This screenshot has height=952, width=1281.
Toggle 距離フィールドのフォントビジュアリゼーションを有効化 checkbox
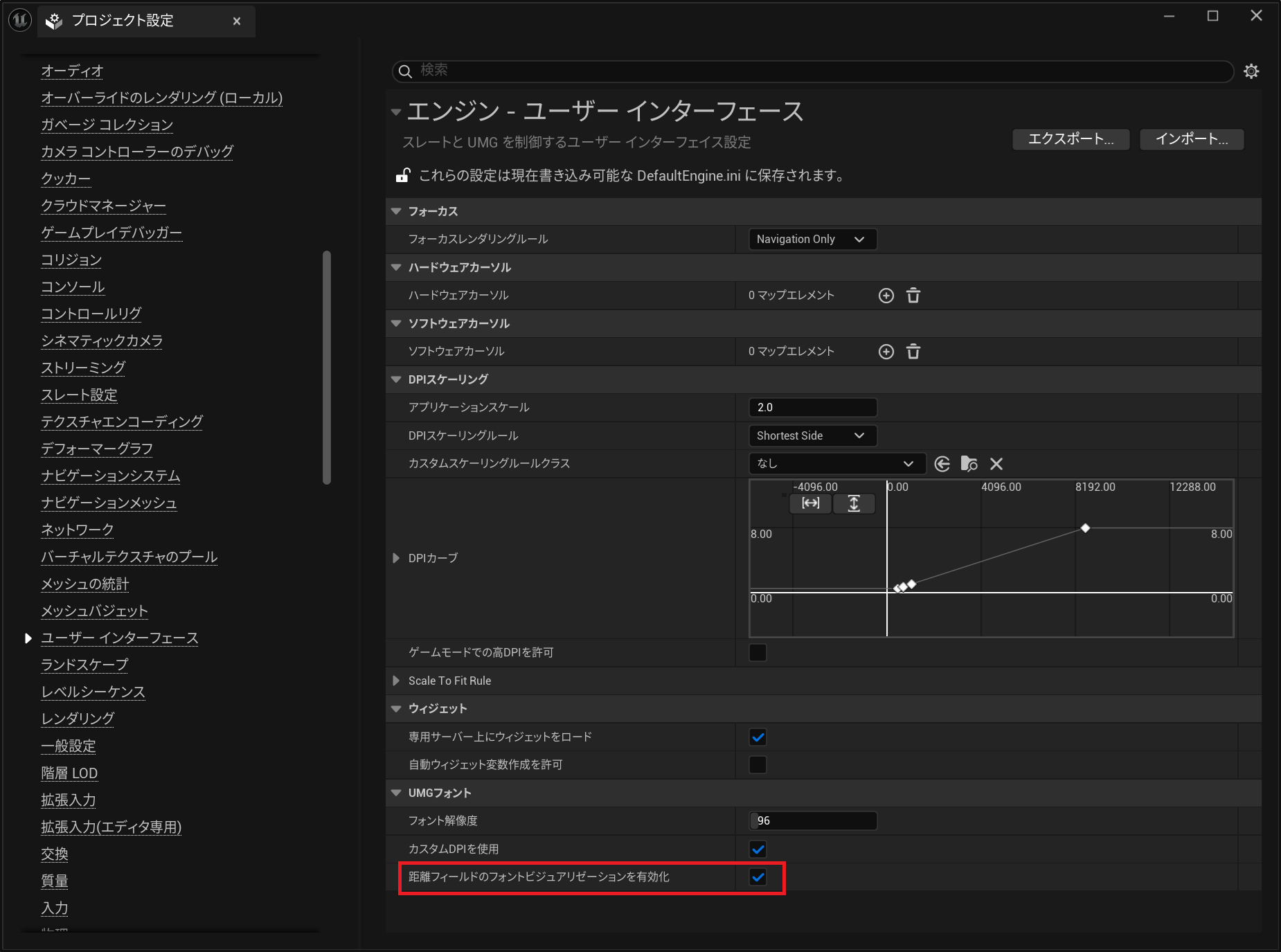pos(758,877)
